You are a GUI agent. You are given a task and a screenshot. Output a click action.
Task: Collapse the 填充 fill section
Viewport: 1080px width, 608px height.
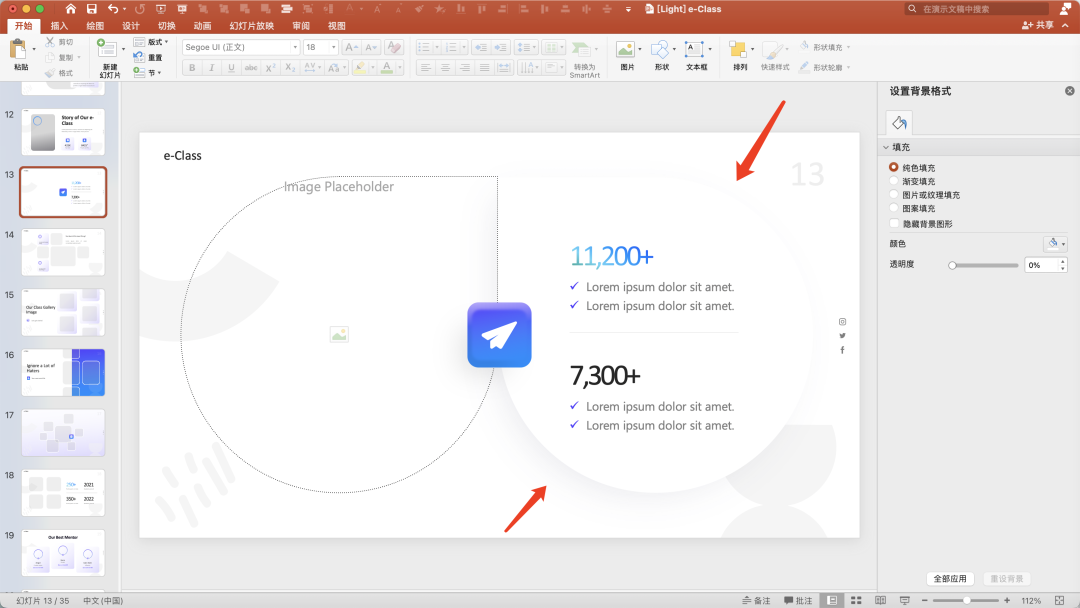tap(886, 147)
